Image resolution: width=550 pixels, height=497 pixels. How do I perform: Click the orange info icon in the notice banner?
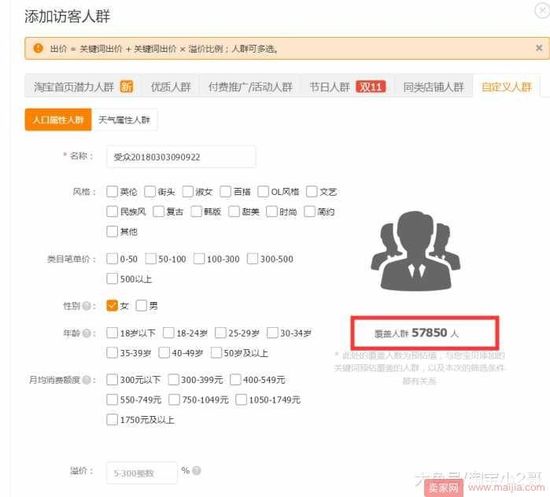pos(38,48)
